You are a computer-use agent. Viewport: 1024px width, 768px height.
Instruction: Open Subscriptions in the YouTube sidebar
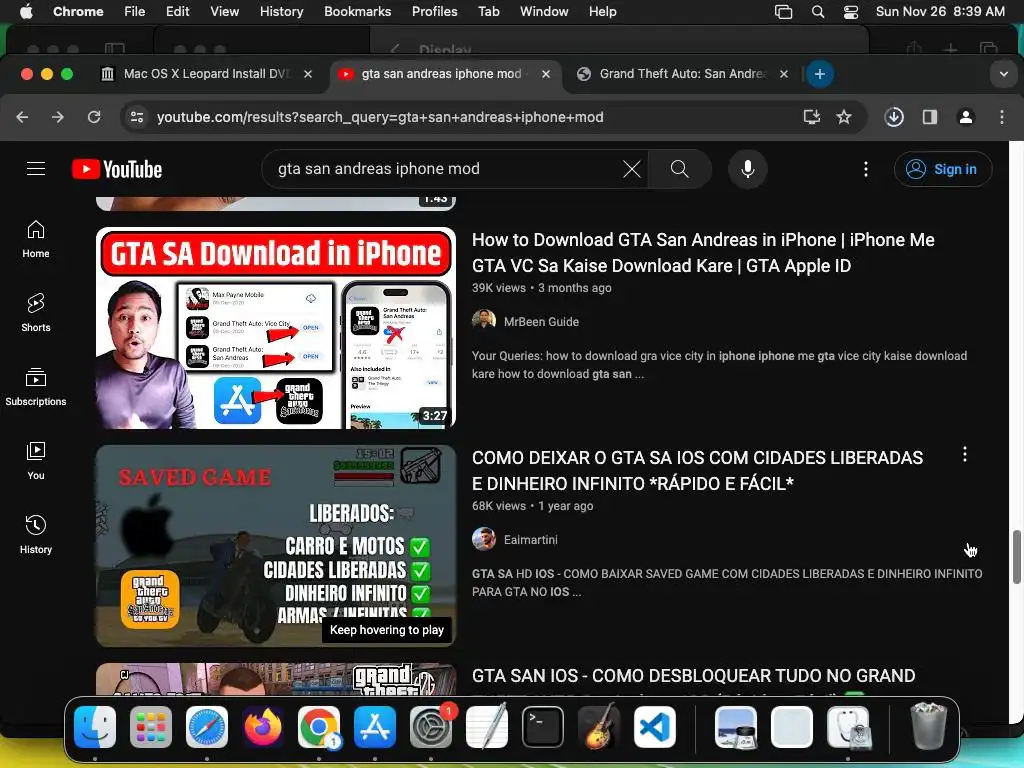[36, 387]
